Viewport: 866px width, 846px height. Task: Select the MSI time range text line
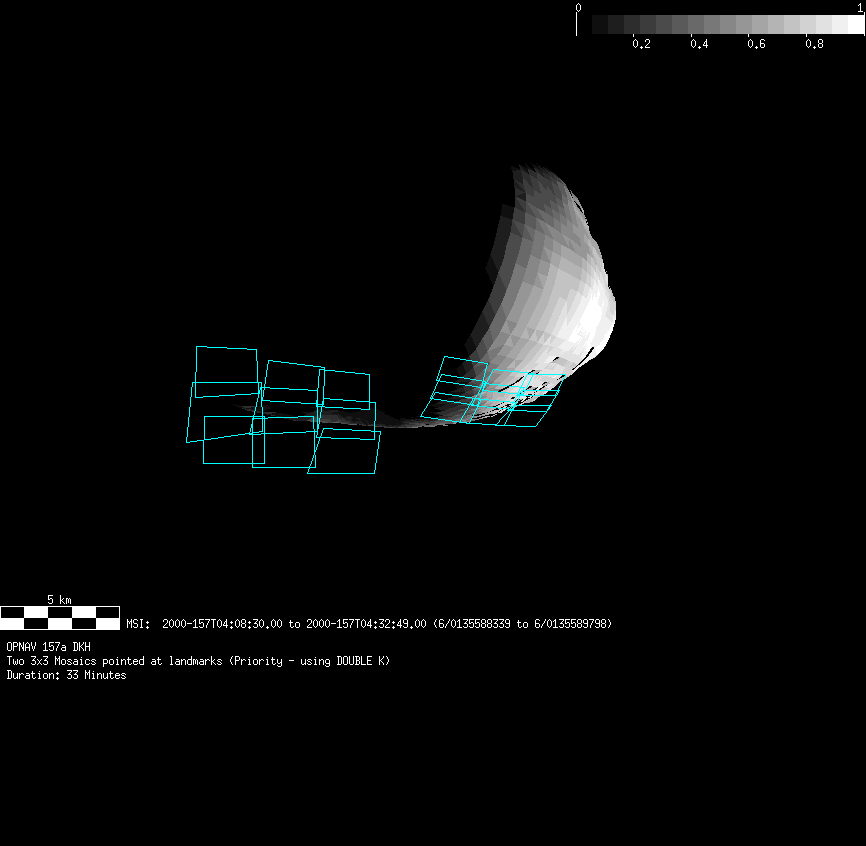pyautogui.click(x=369, y=623)
